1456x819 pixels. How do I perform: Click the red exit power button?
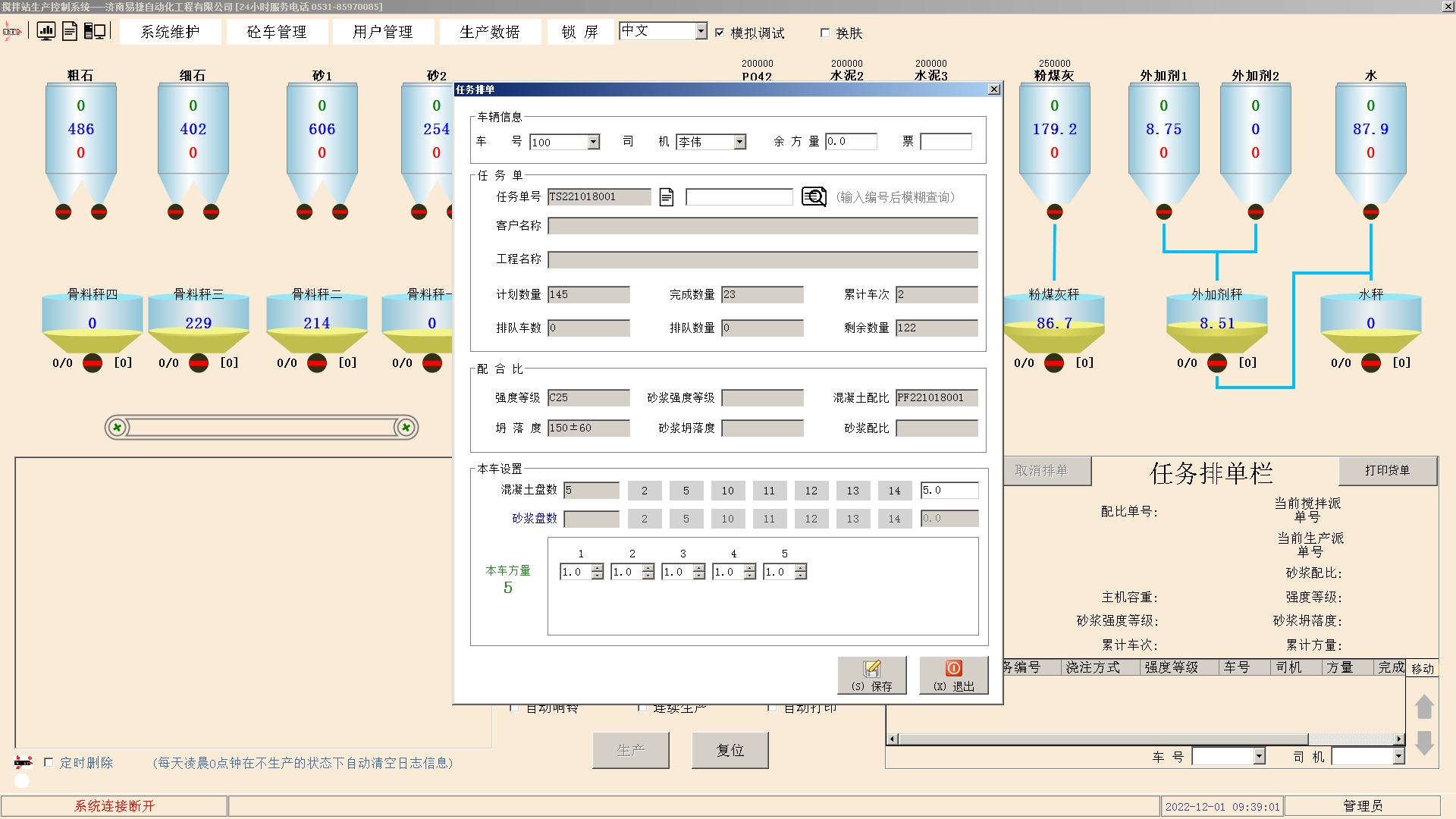(x=953, y=675)
